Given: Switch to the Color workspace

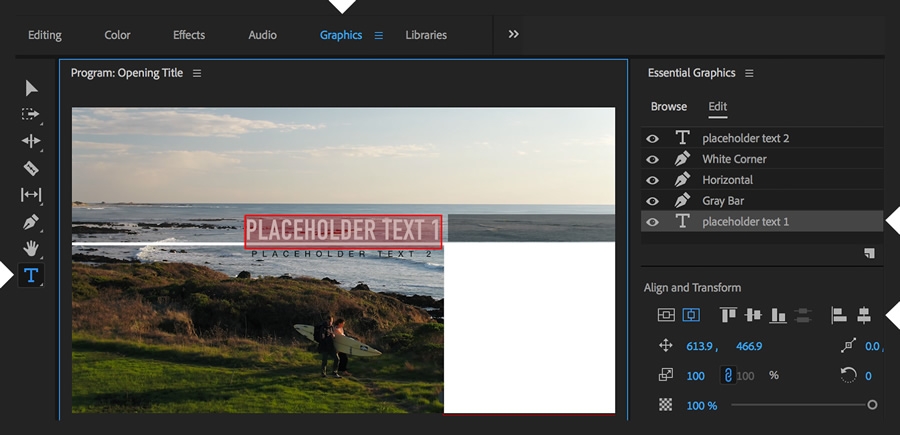Looking at the screenshot, I should tap(117, 35).
